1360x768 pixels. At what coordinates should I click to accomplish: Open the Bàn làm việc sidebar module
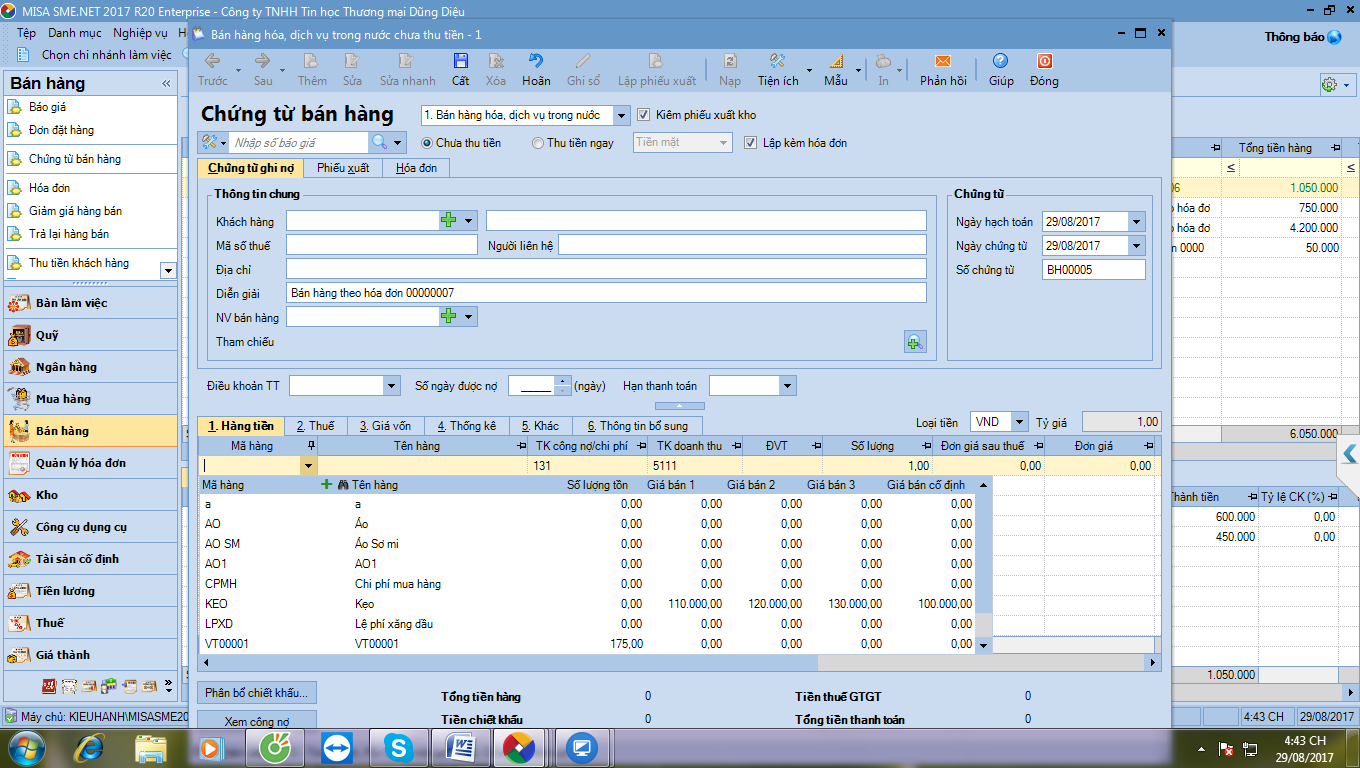click(90, 303)
